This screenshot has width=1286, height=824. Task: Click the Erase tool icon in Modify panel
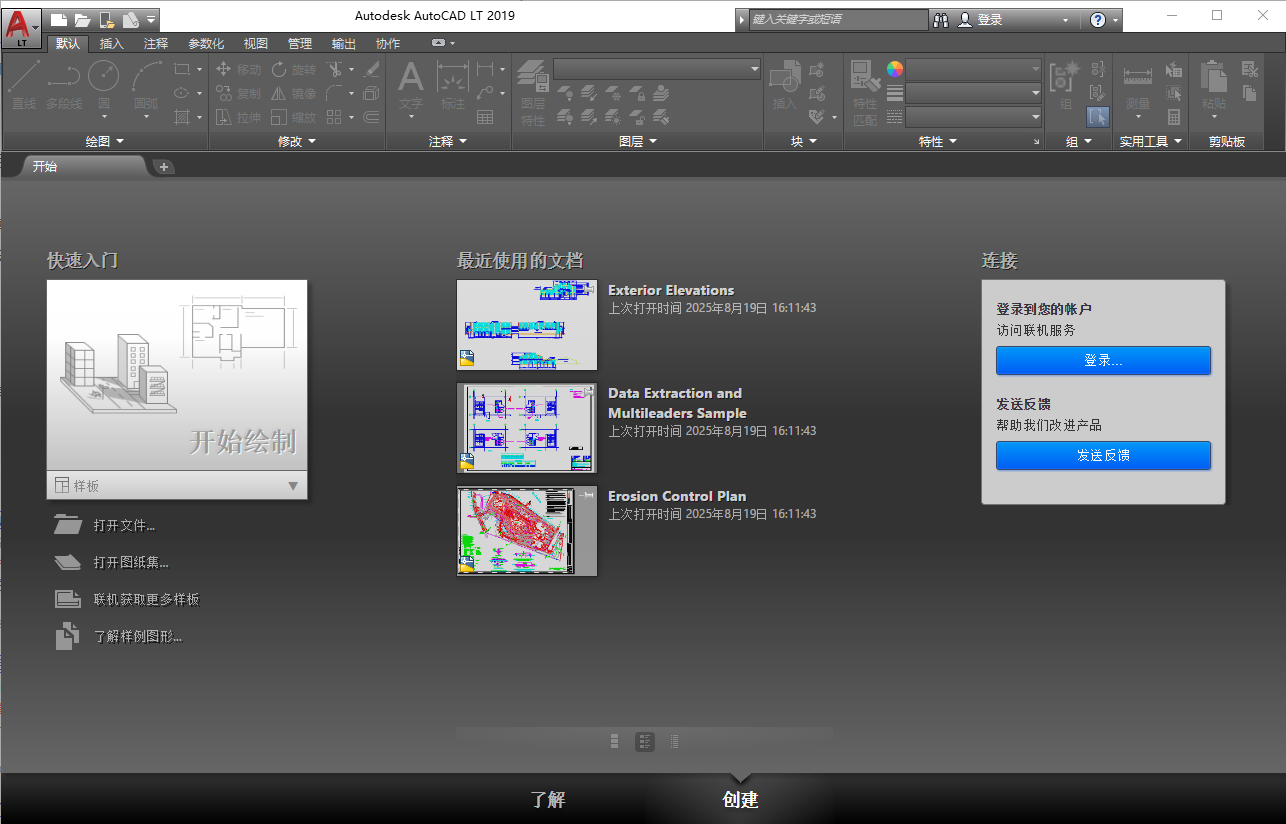(372, 69)
